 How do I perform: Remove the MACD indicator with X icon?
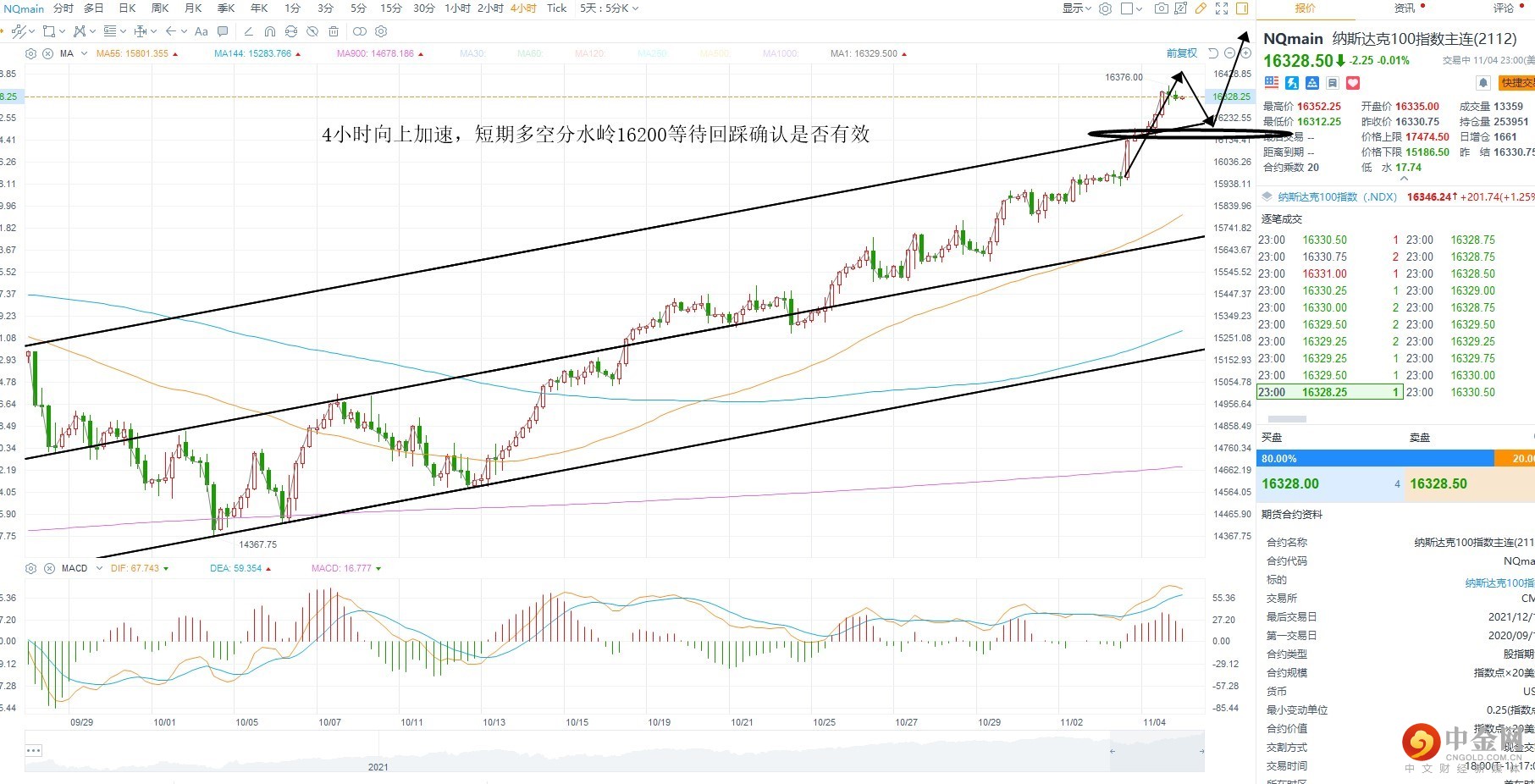(49, 568)
